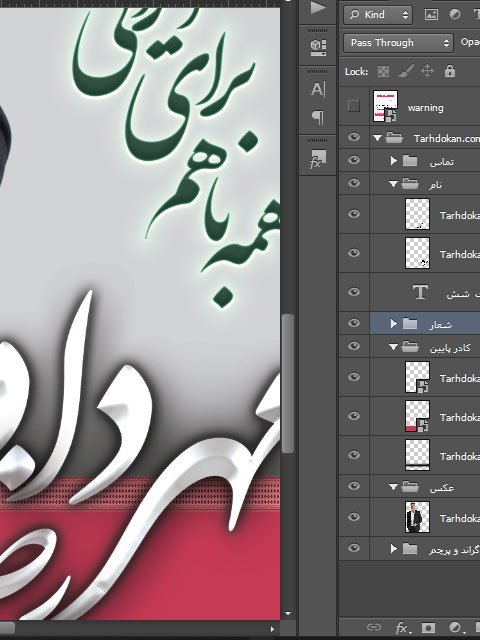Open the Kind filter dropdown

[x=378, y=15]
